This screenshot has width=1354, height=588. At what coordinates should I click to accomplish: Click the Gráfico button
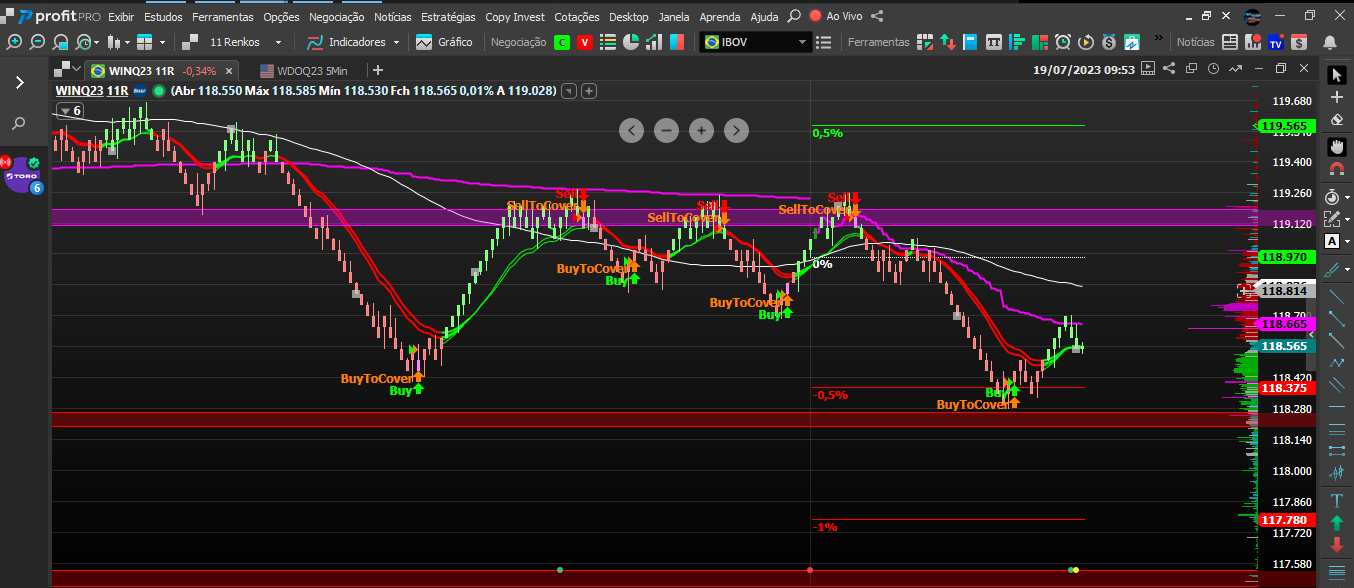click(444, 42)
